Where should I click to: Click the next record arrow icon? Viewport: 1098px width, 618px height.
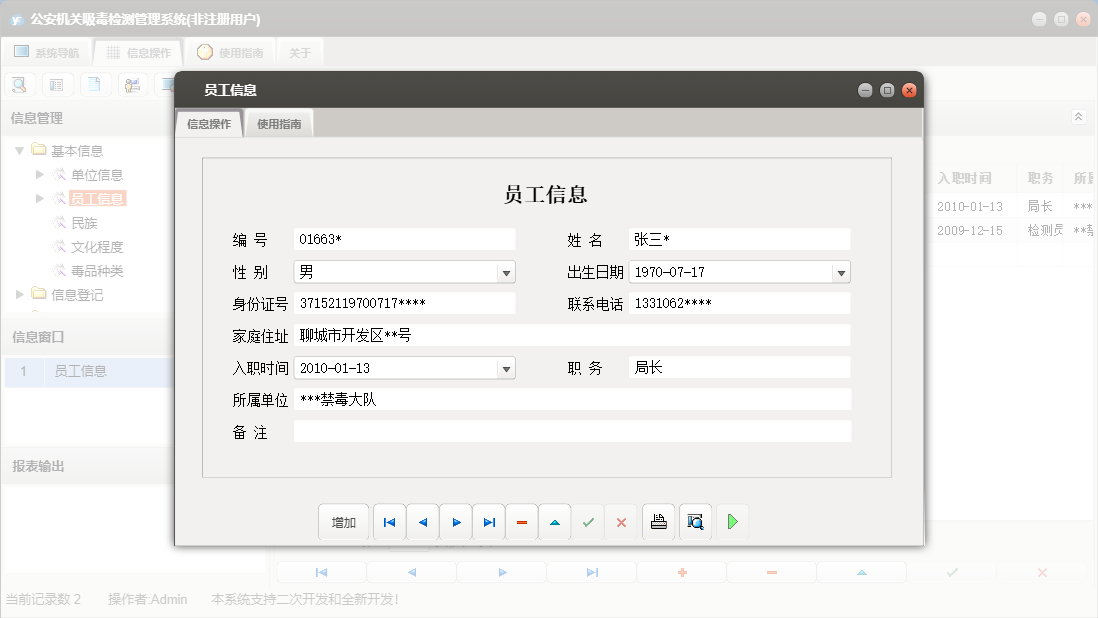tap(455, 521)
